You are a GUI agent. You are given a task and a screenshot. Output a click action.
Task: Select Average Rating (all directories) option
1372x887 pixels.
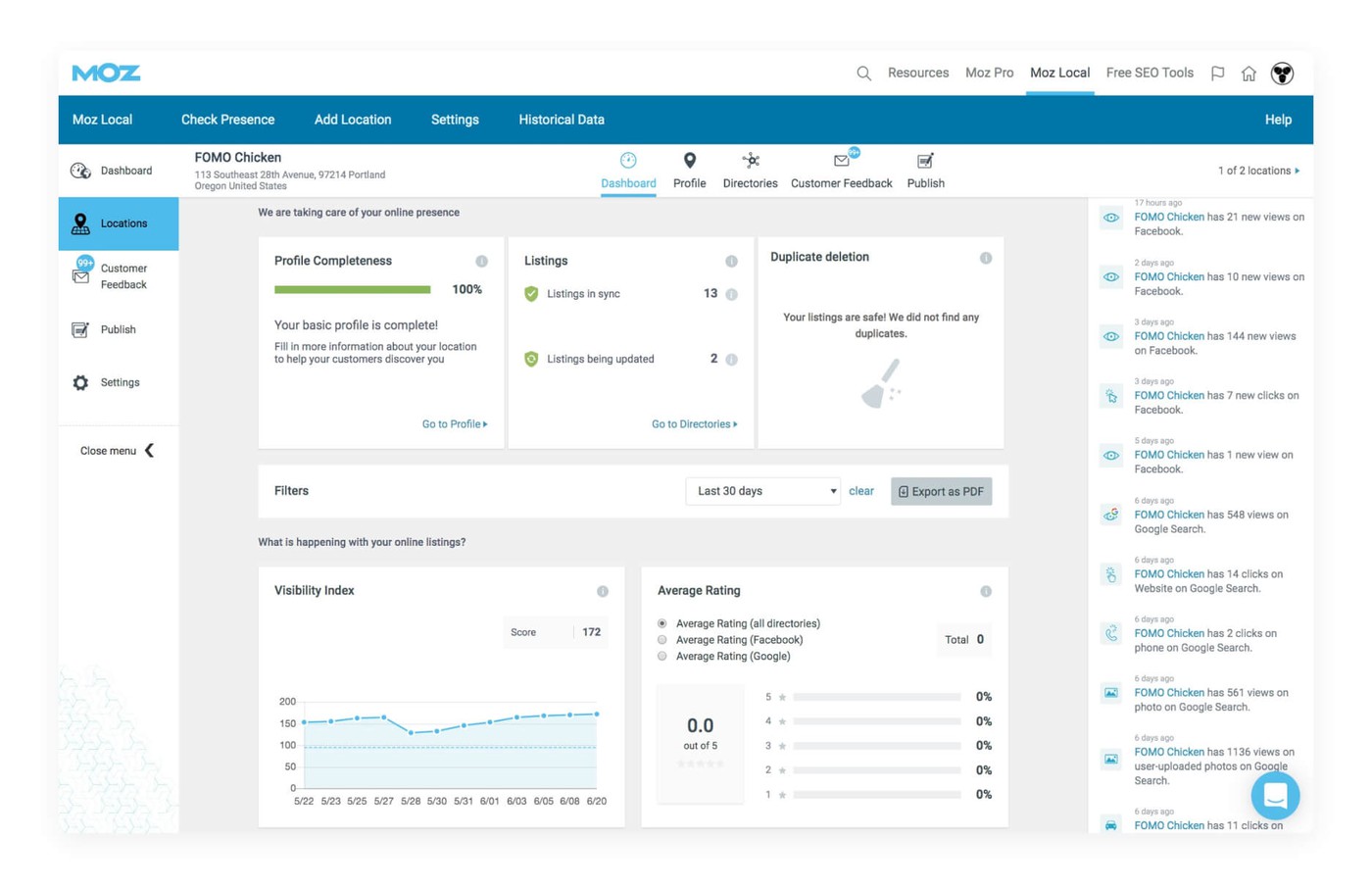(662, 623)
